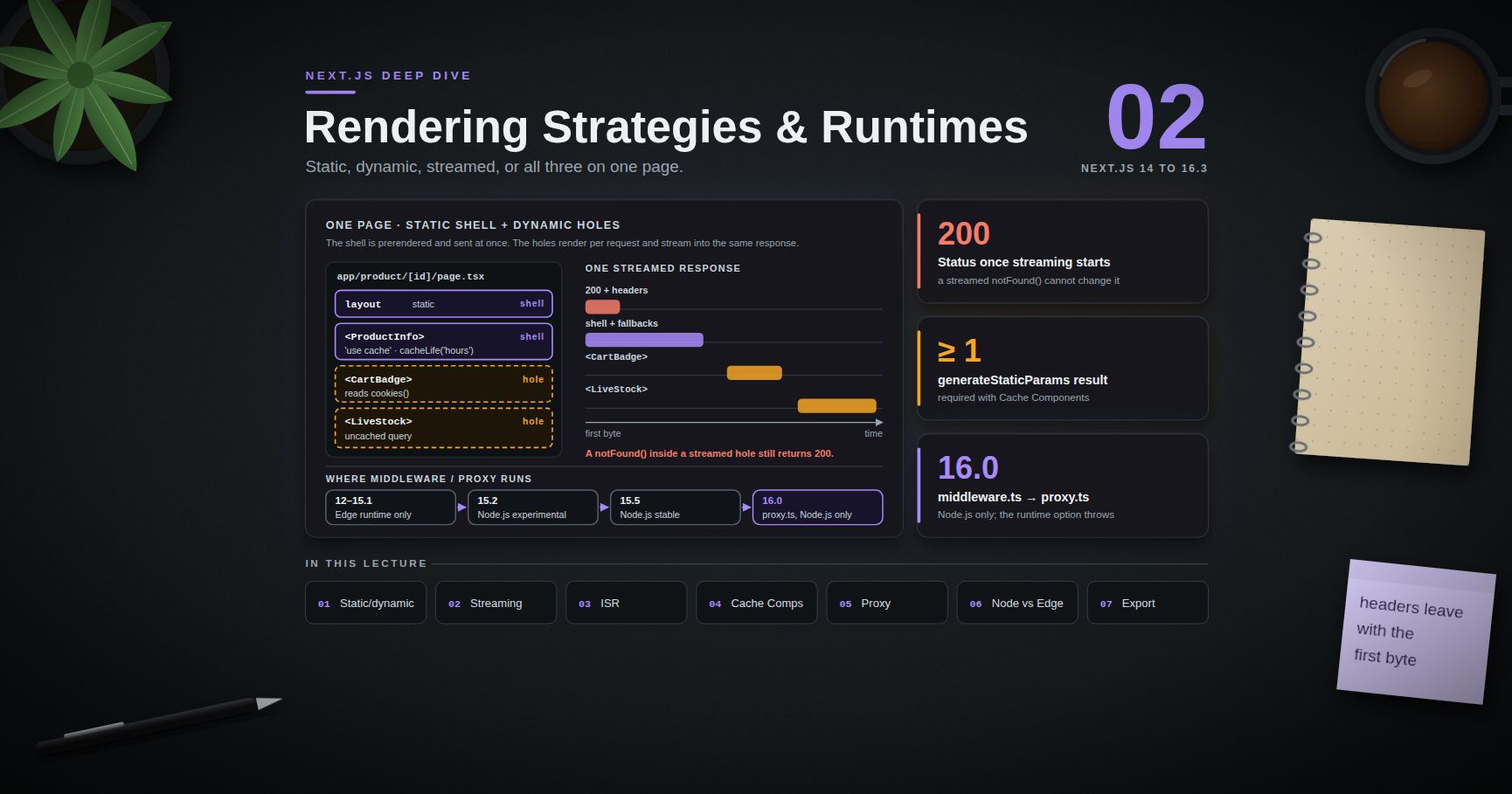Open the 02 Streaming lecture chip

click(496, 603)
